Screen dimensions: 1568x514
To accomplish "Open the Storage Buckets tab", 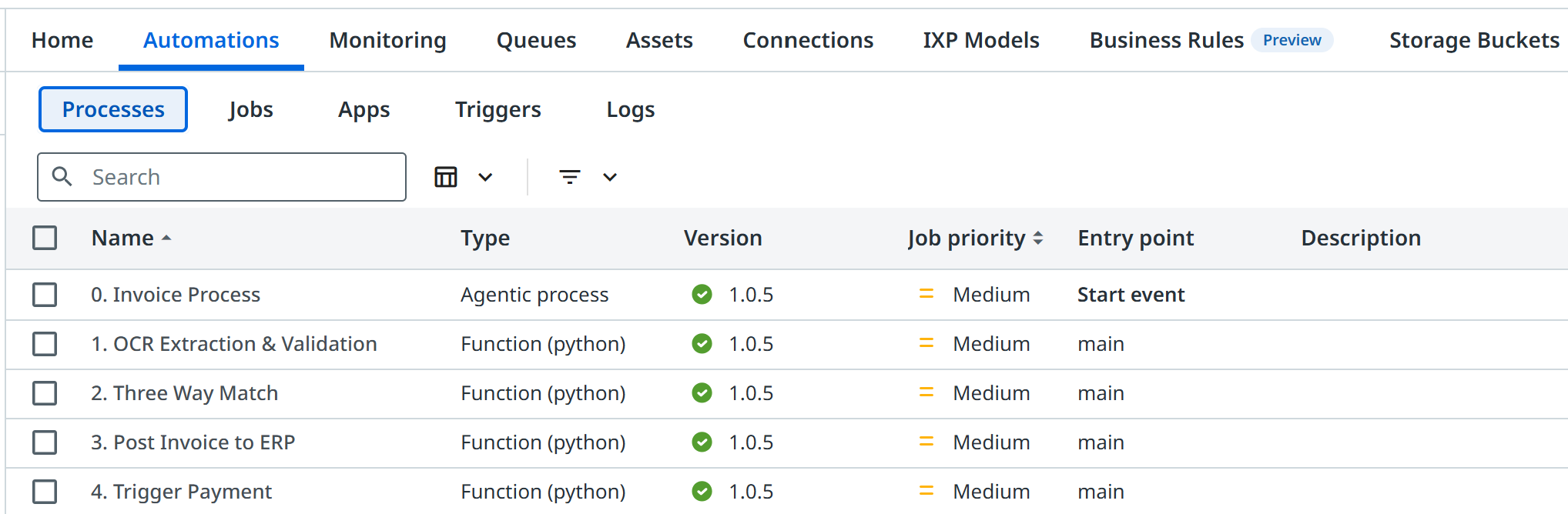I will pos(1474,40).
